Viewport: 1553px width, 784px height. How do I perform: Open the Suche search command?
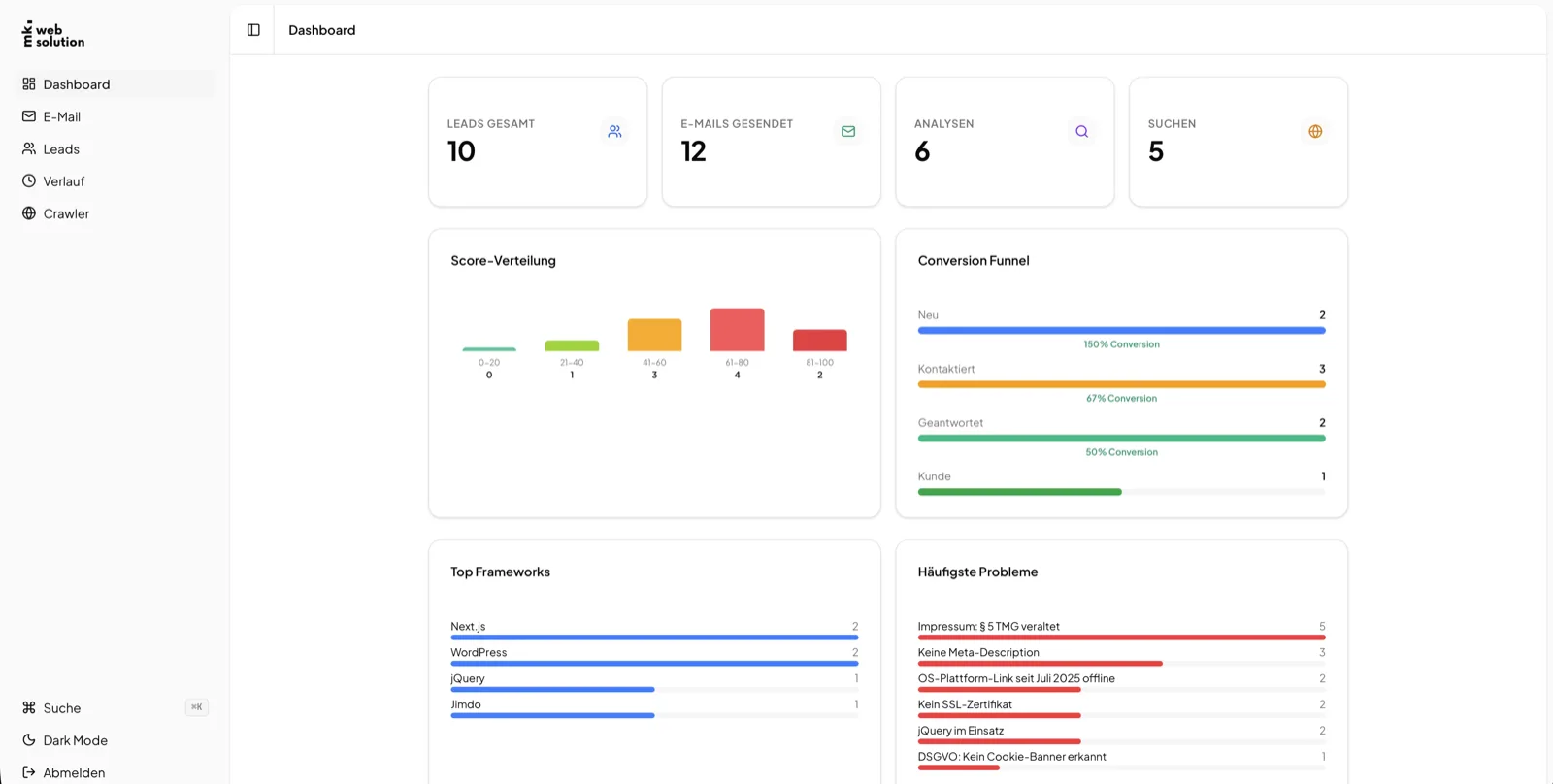(116, 707)
